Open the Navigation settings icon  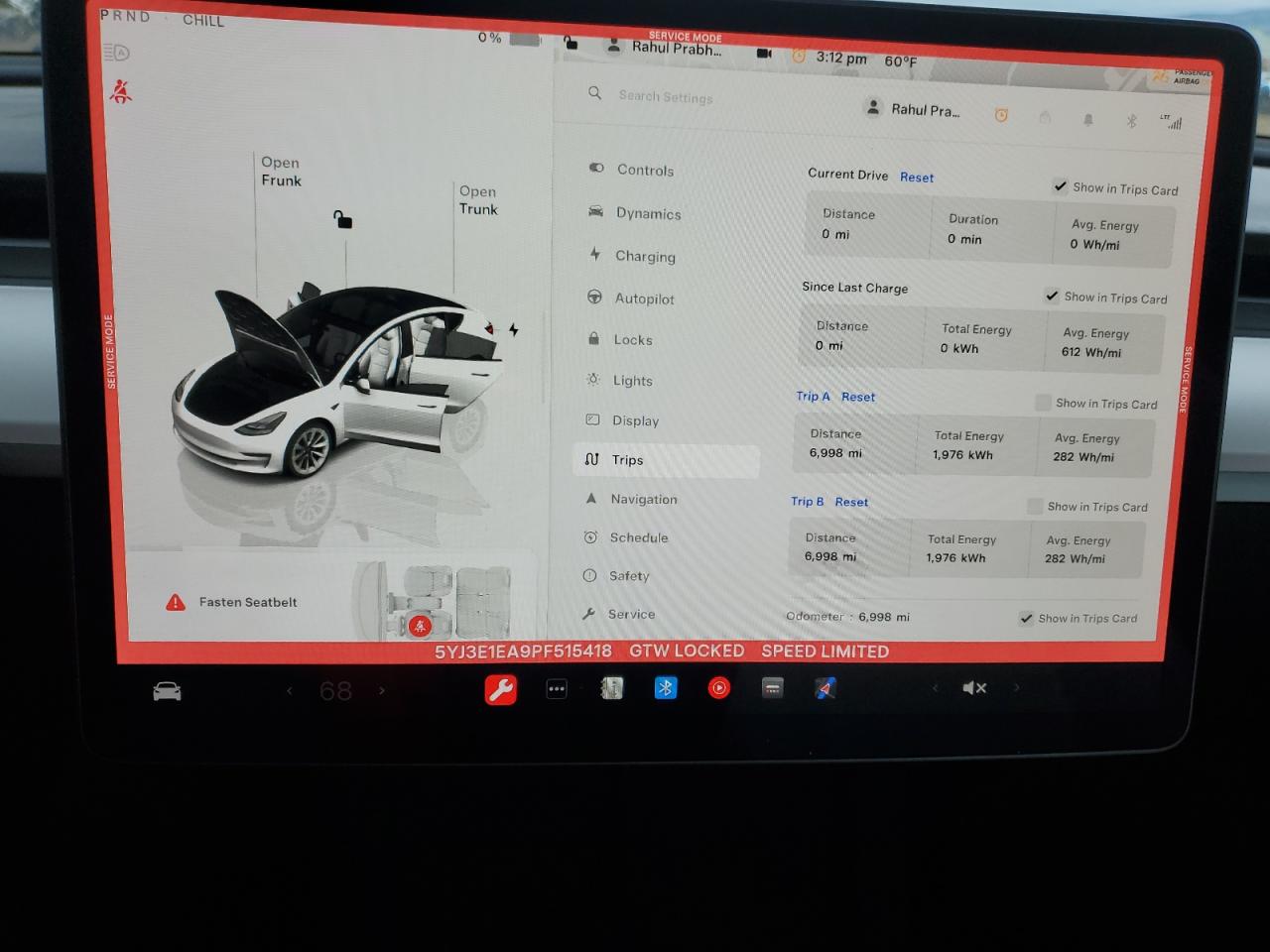tap(591, 498)
